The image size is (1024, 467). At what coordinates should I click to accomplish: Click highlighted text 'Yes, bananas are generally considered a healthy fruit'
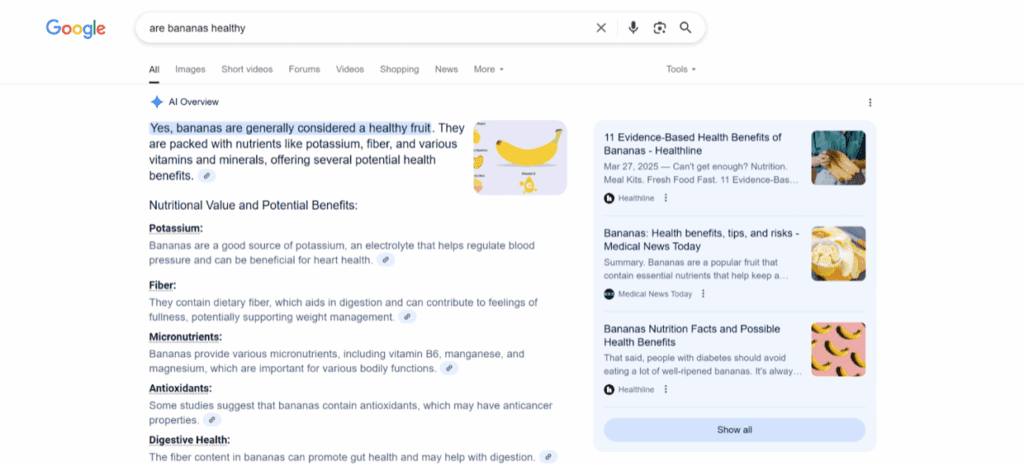[x=290, y=127]
